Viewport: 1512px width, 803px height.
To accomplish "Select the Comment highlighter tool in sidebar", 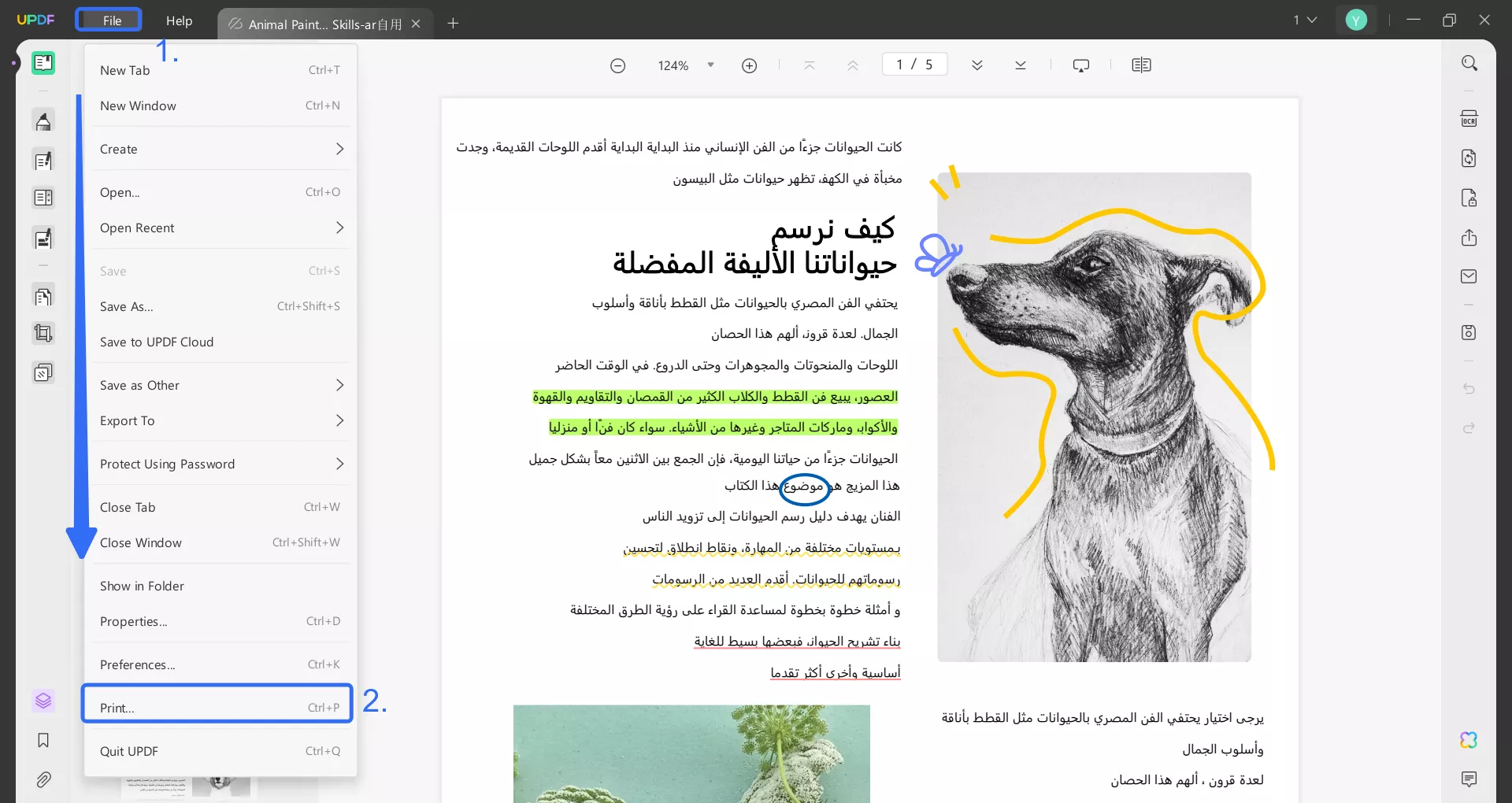I will click(43, 120).
